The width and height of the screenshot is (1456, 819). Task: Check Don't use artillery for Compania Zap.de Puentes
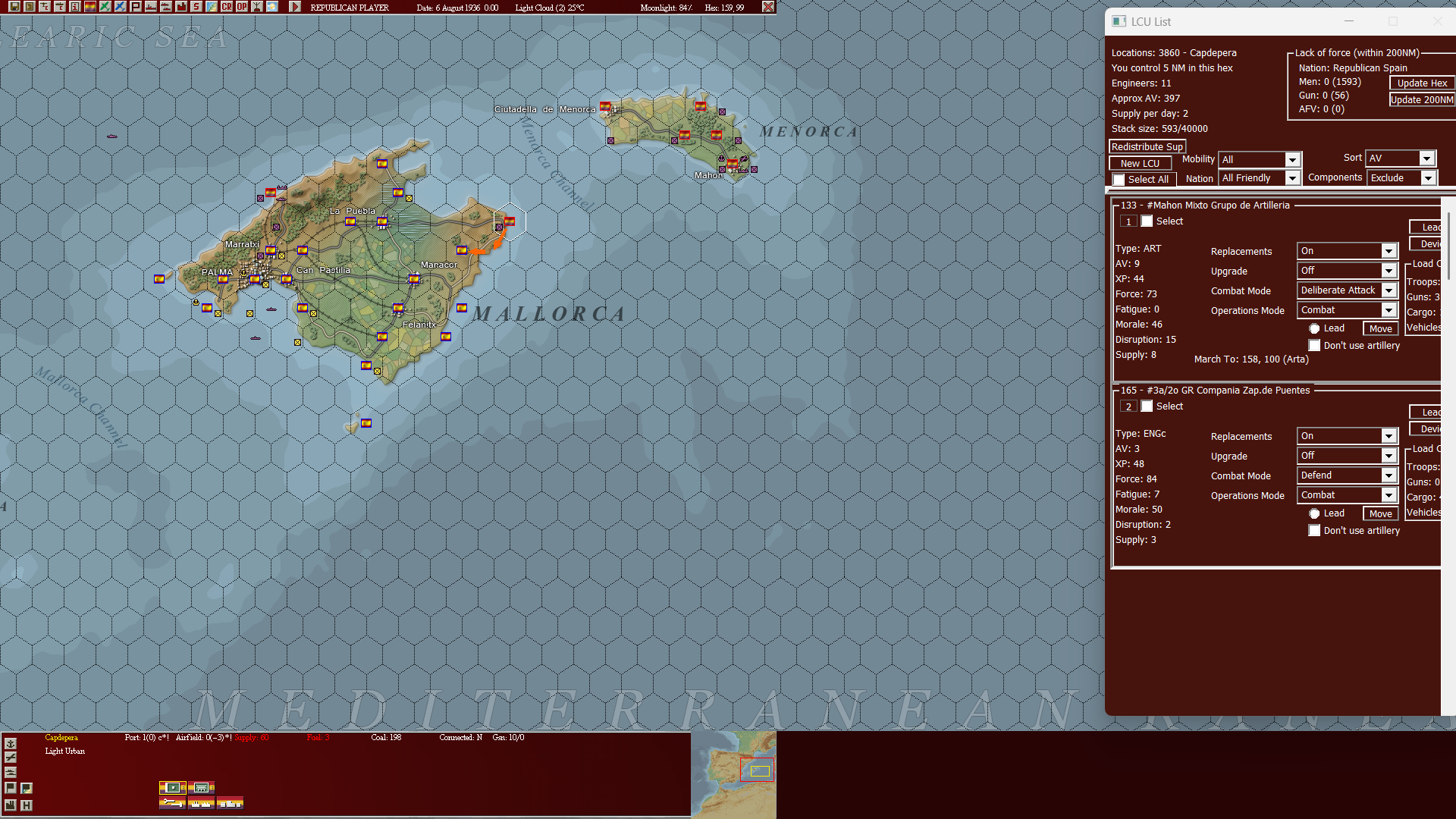tap(1314, 530)
